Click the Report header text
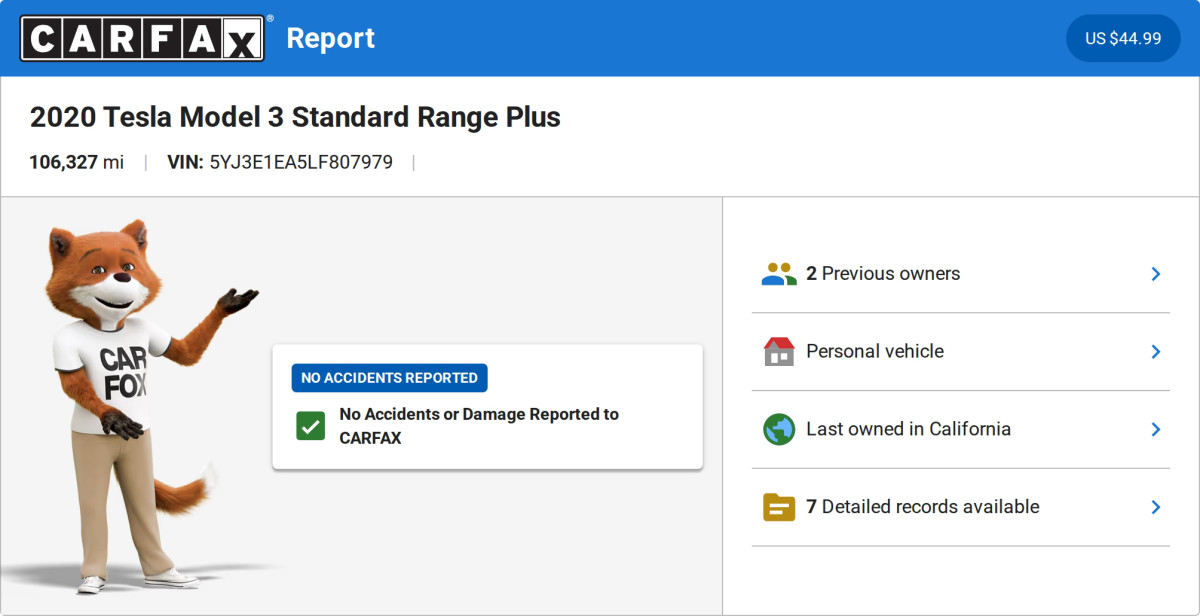 [330, 38]
